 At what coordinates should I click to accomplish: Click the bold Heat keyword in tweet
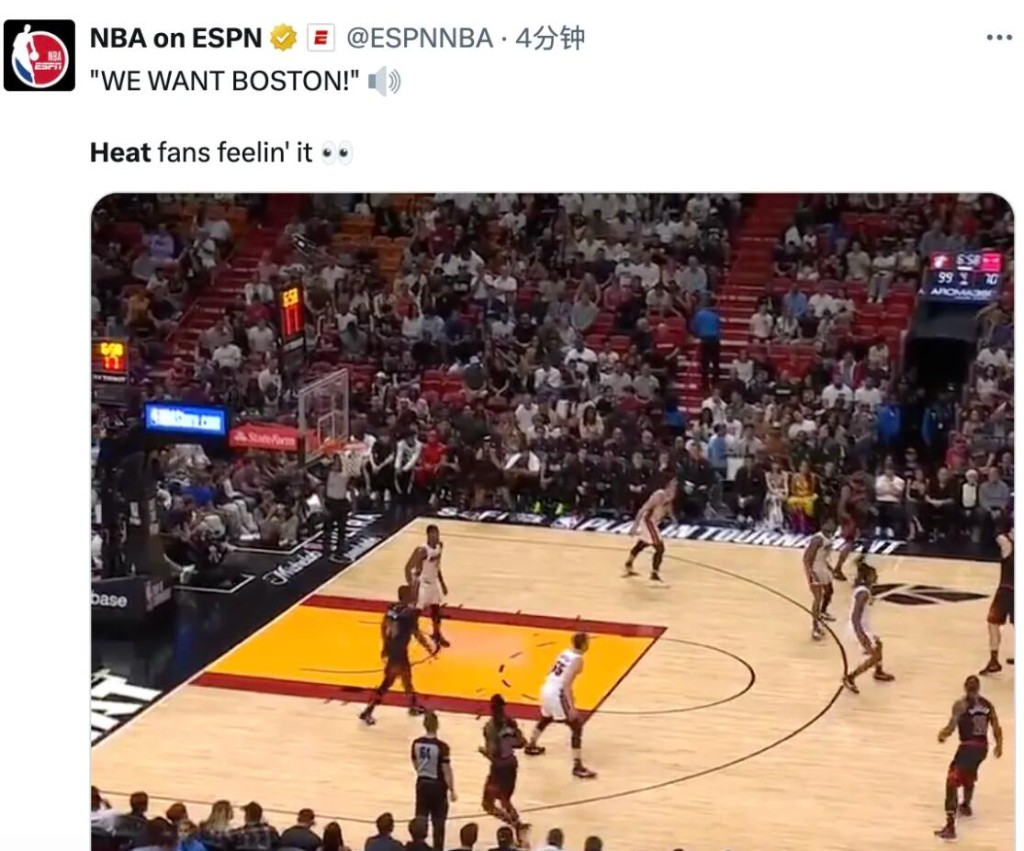pyautogui.click(x=120, y=153)
